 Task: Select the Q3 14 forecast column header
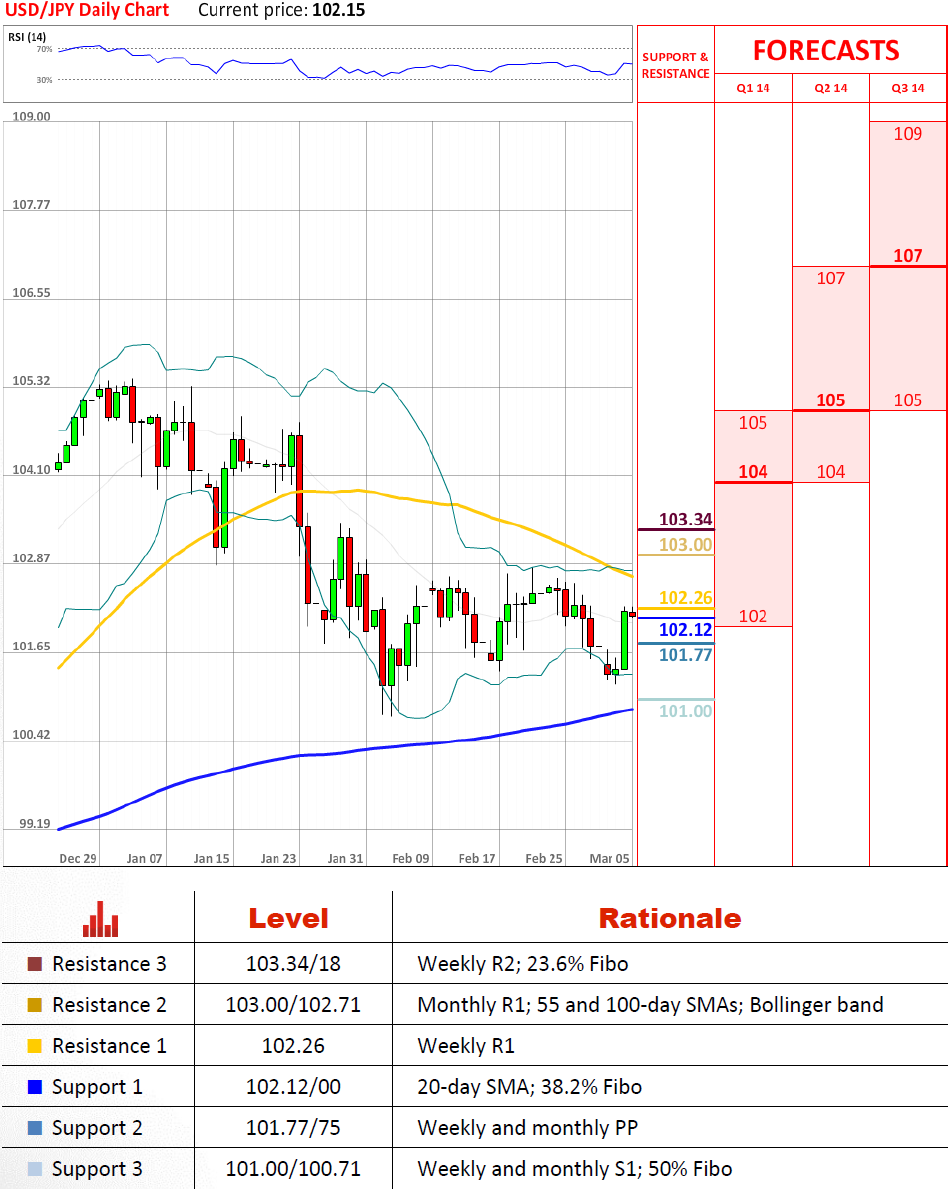pos(908,88)
